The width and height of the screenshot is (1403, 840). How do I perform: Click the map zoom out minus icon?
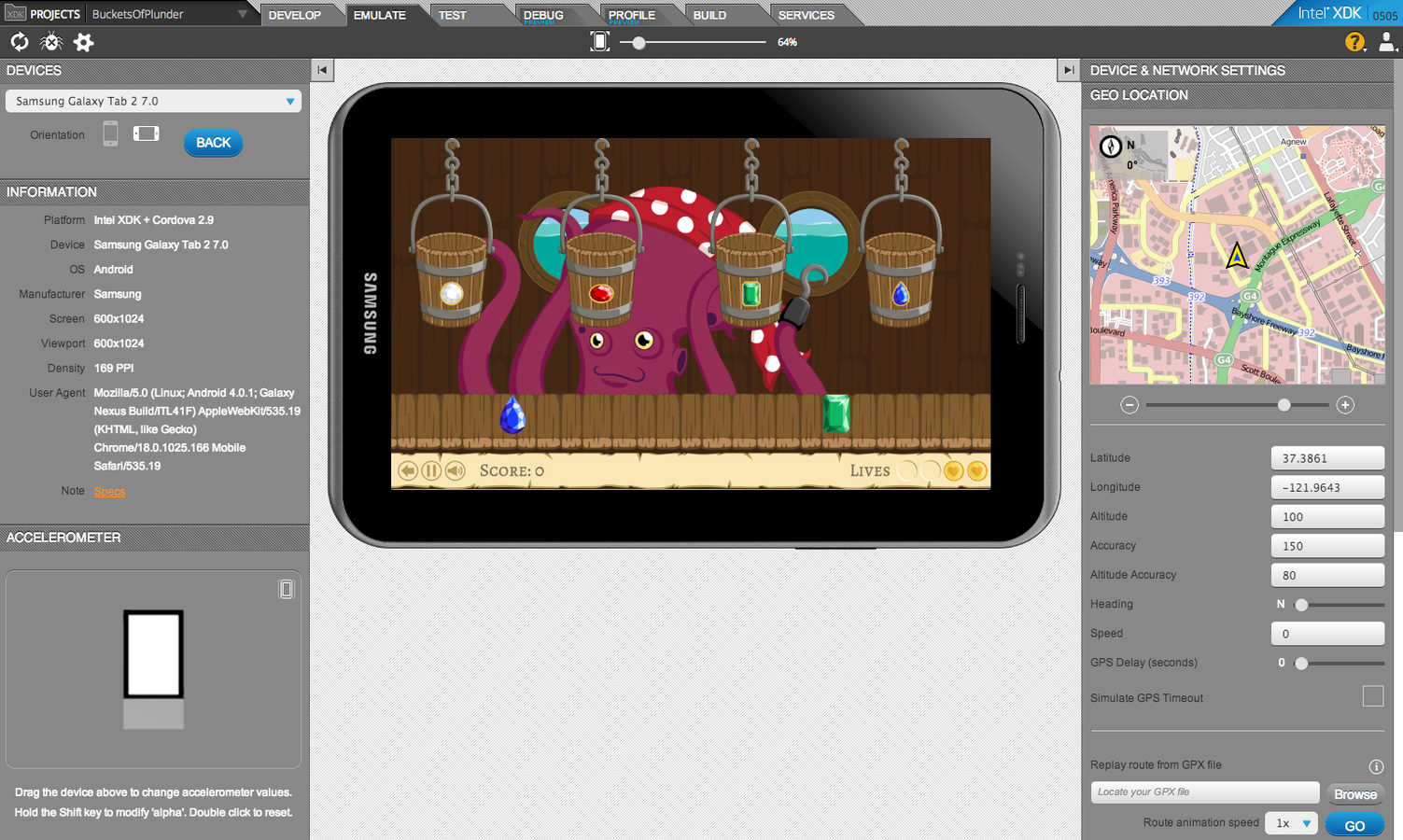1129,405
